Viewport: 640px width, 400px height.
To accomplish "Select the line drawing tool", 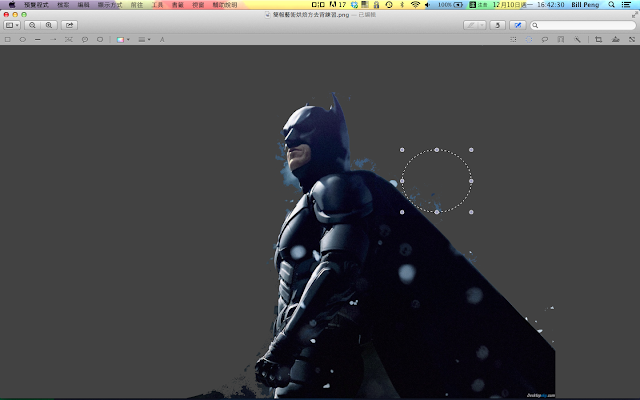I will [x=38, y=40].
